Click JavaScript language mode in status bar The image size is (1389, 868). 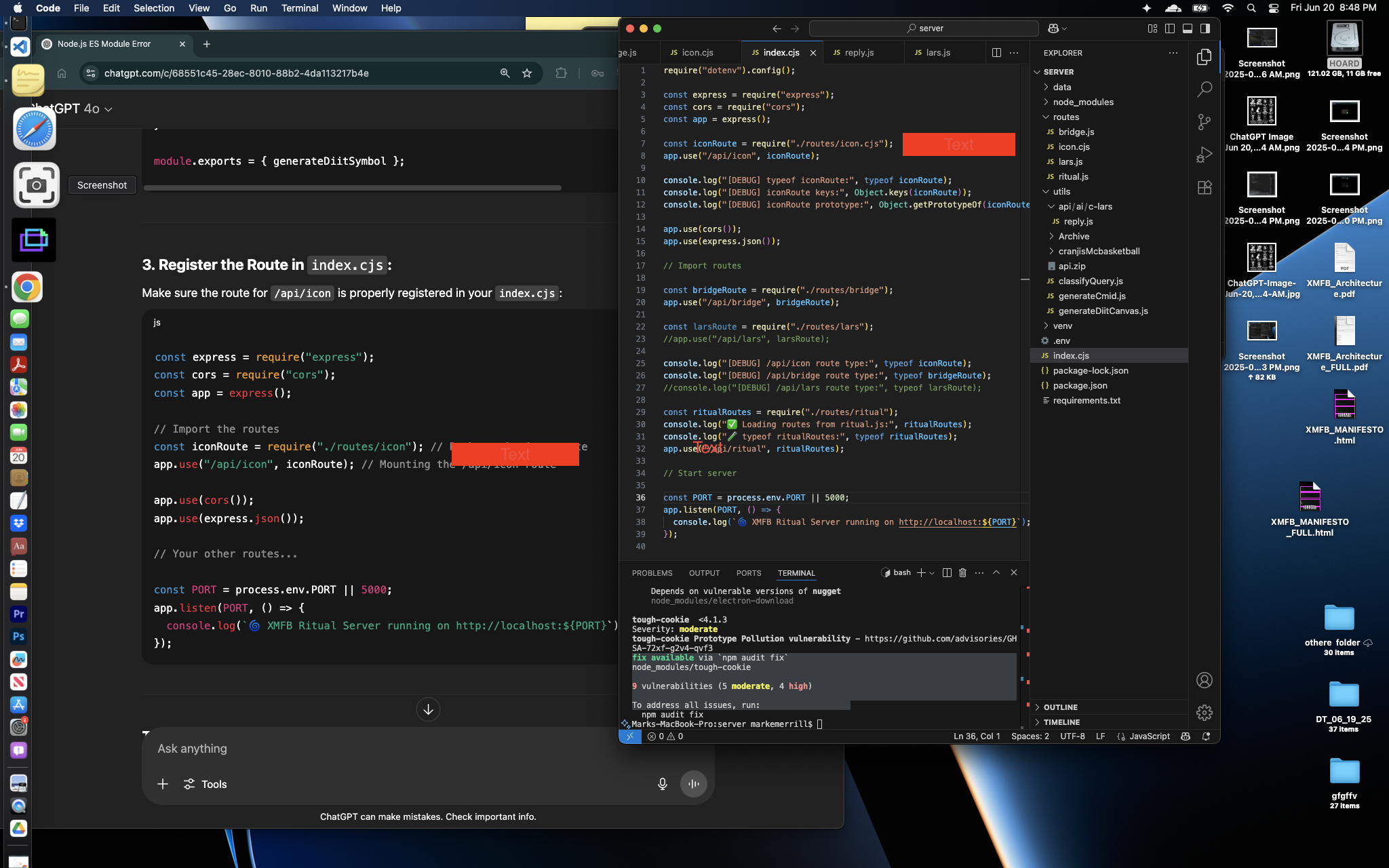point(1149,736)
